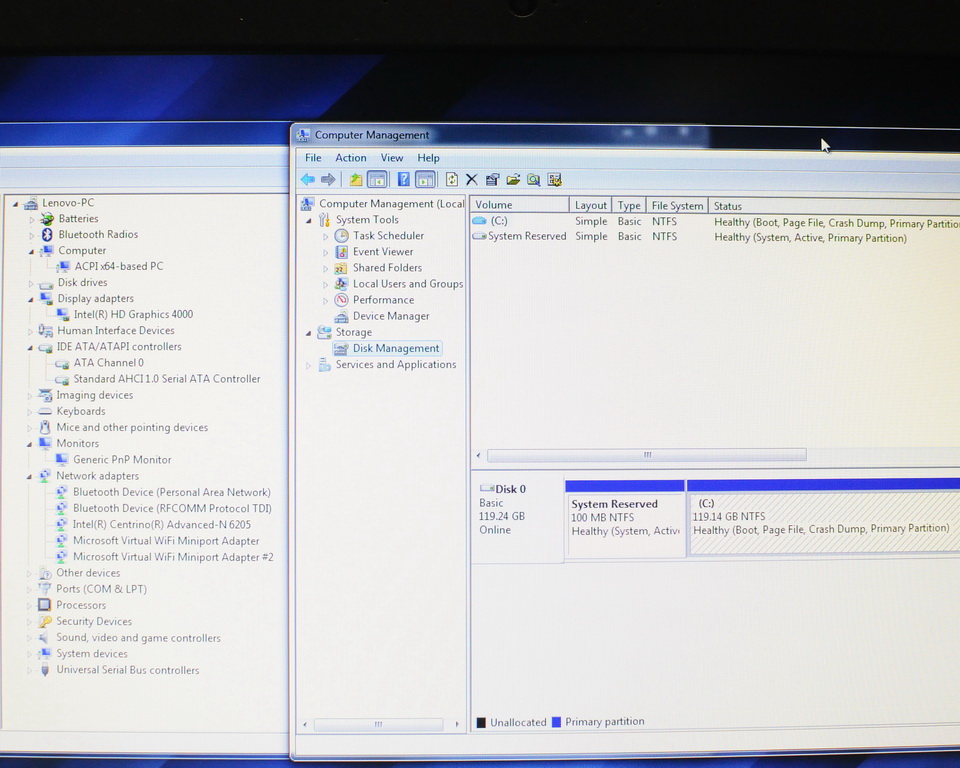
Task: Click the Refresh toolbar icon
Action: coord(452,179)
